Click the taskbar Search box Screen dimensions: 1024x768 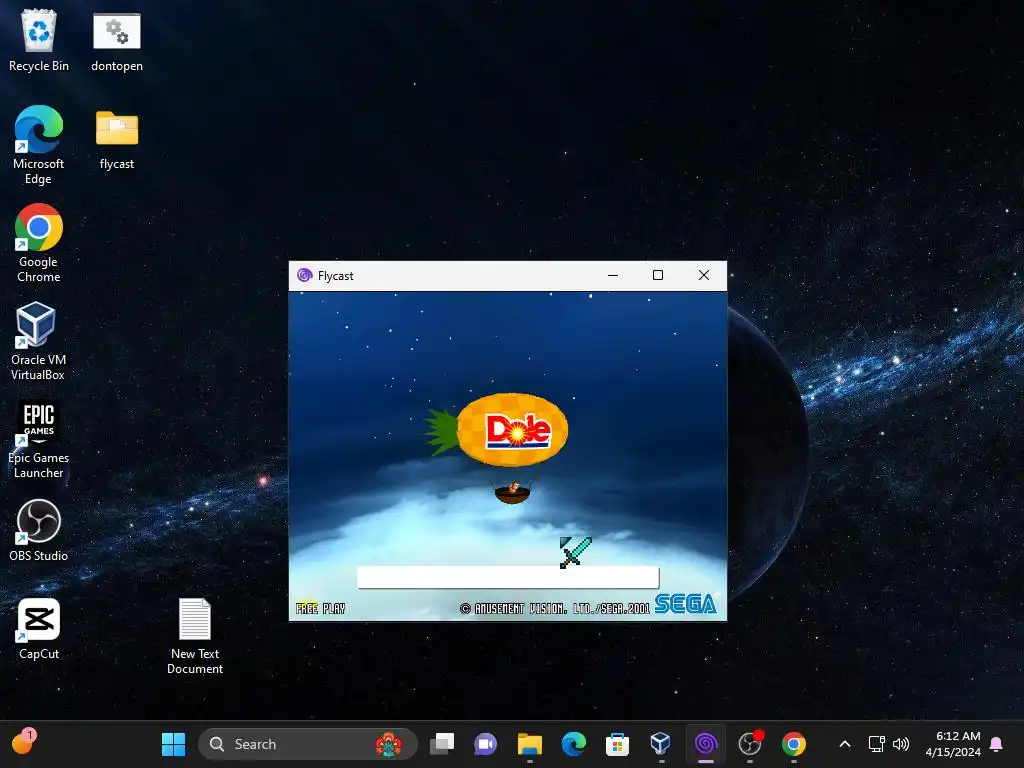(x=308, y=744)
